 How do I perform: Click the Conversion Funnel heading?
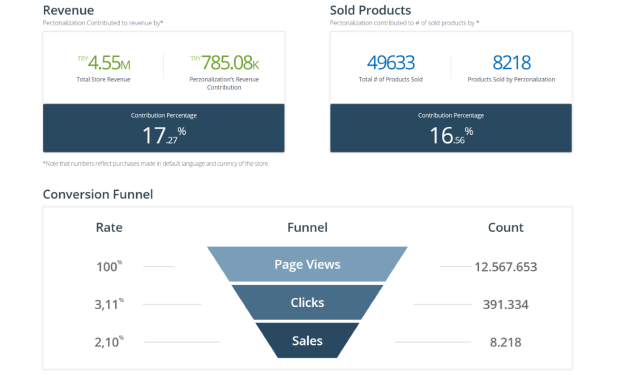pyautogui.click(x=98, y=194)
